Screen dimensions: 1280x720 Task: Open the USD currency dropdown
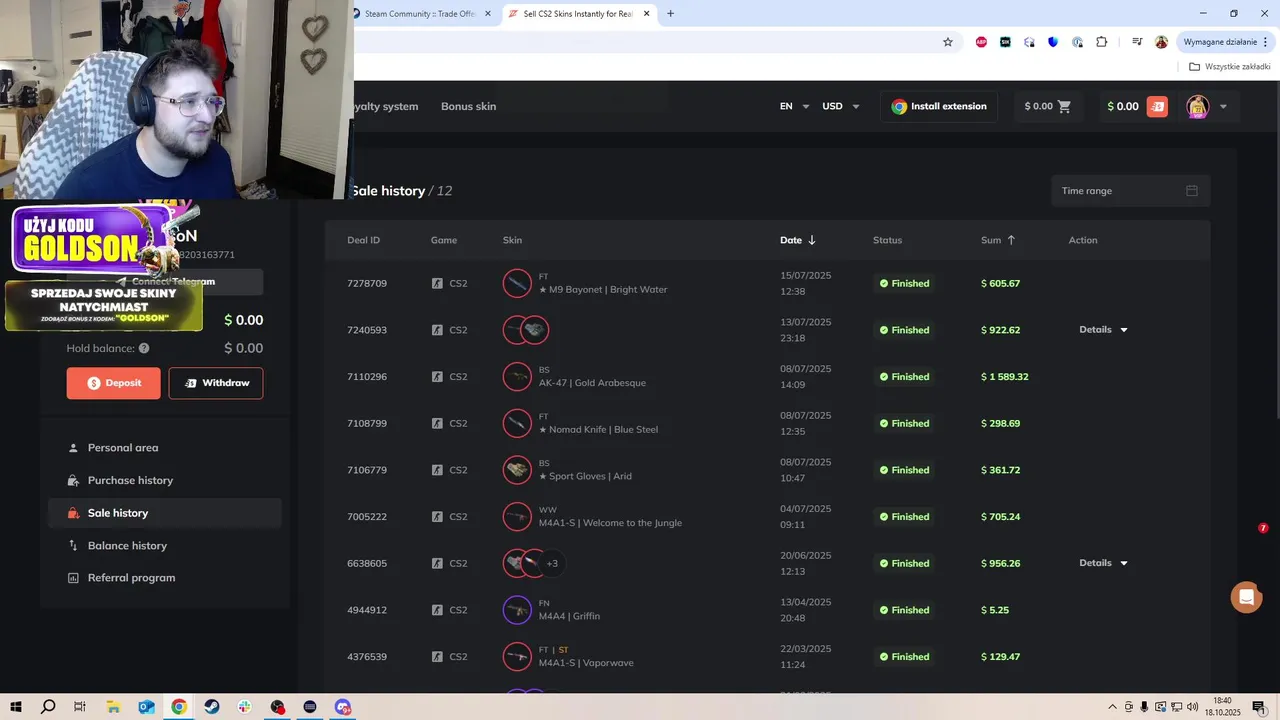click(840, 106)
